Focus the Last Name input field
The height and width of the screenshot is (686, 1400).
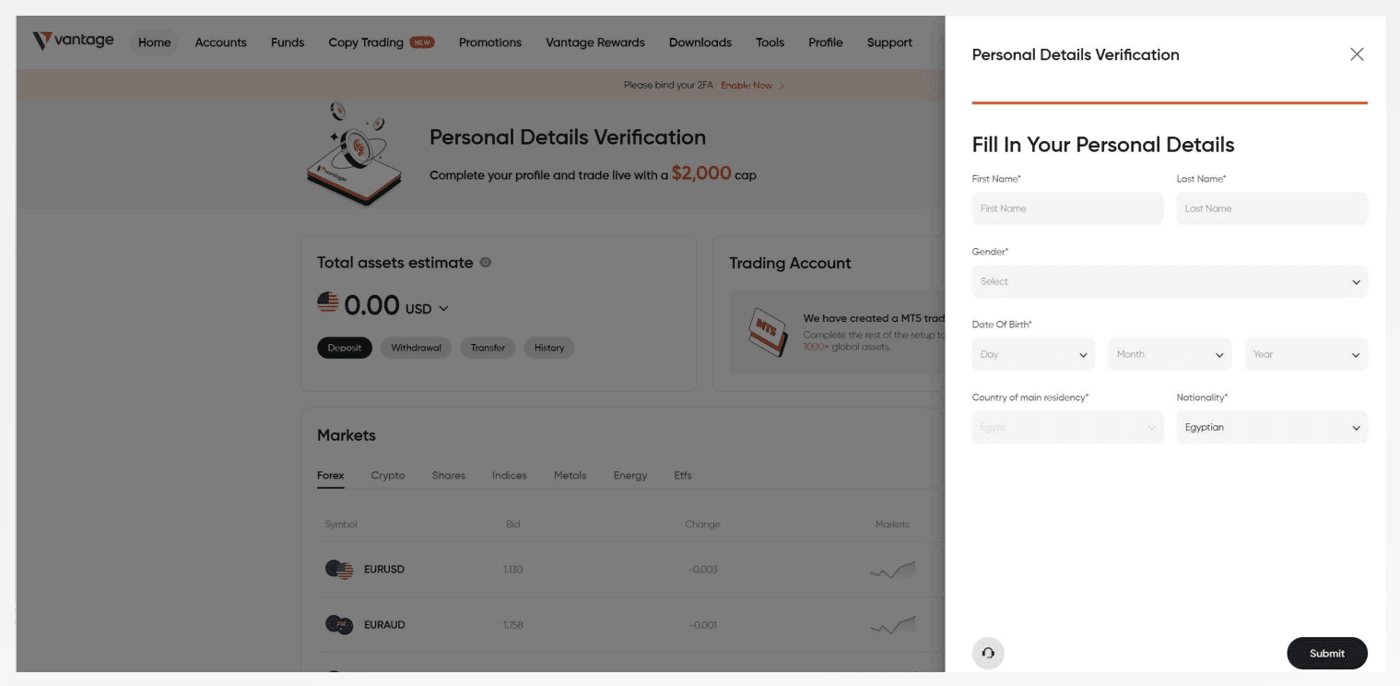pos(1272,208)
